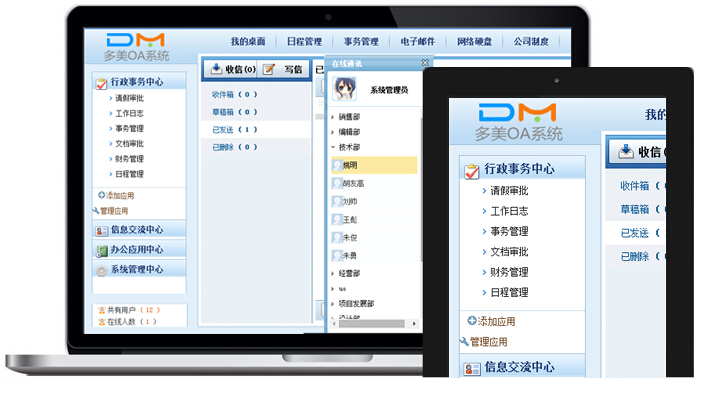Open 文档审批 in laptop sidebar
Image resolution: width=702 pixels, height=397 pixels.
[x=129, y=144]
